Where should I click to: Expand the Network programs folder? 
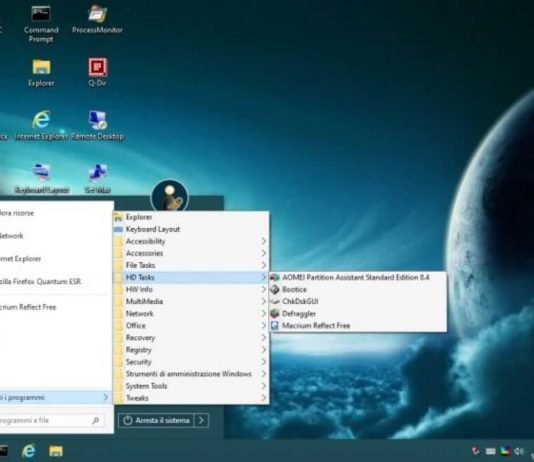coord(191,314)
